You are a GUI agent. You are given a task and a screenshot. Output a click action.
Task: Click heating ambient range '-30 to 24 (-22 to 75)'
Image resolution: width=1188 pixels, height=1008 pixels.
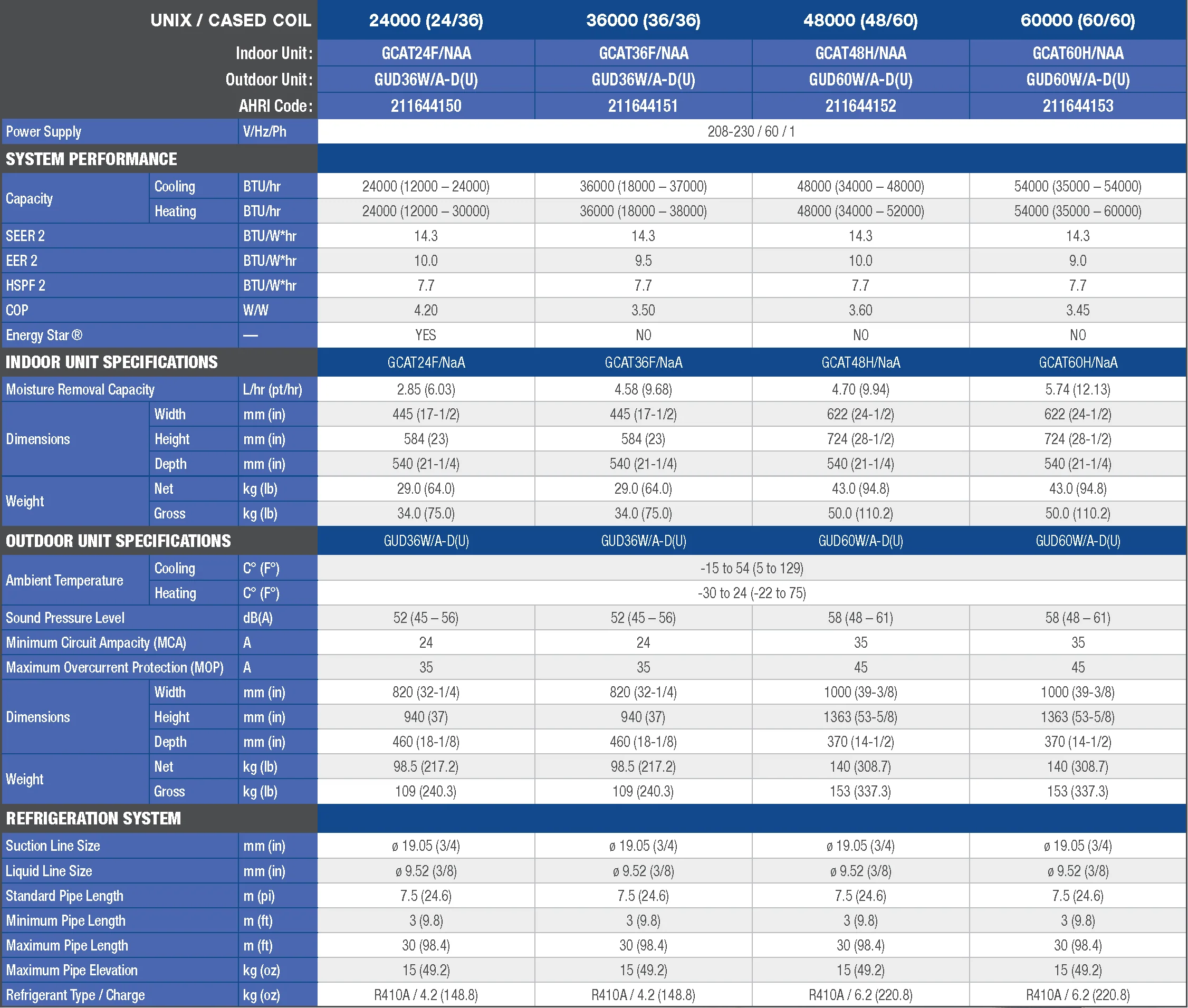[x=751, y=593]
